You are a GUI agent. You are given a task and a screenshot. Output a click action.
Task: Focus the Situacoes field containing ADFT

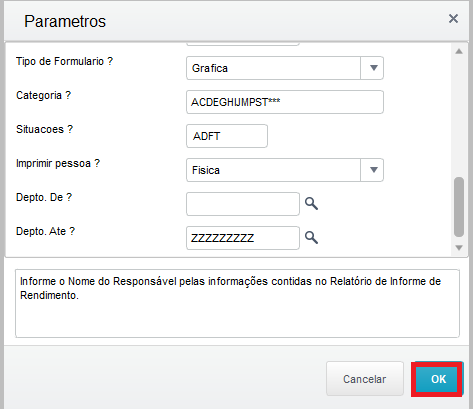[x=227, y=136]
